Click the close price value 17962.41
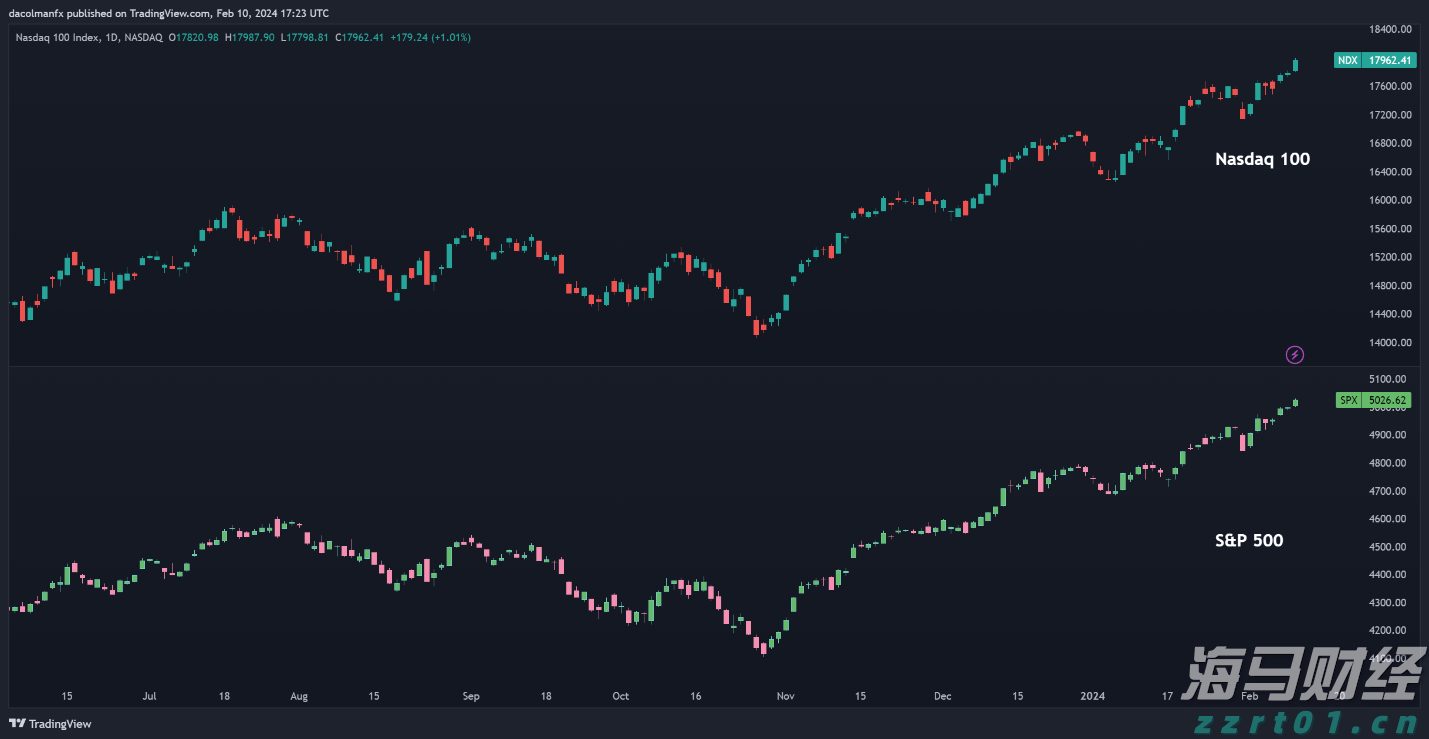The height and width of the screenshot is (739, 1429). tap(358, 36)
